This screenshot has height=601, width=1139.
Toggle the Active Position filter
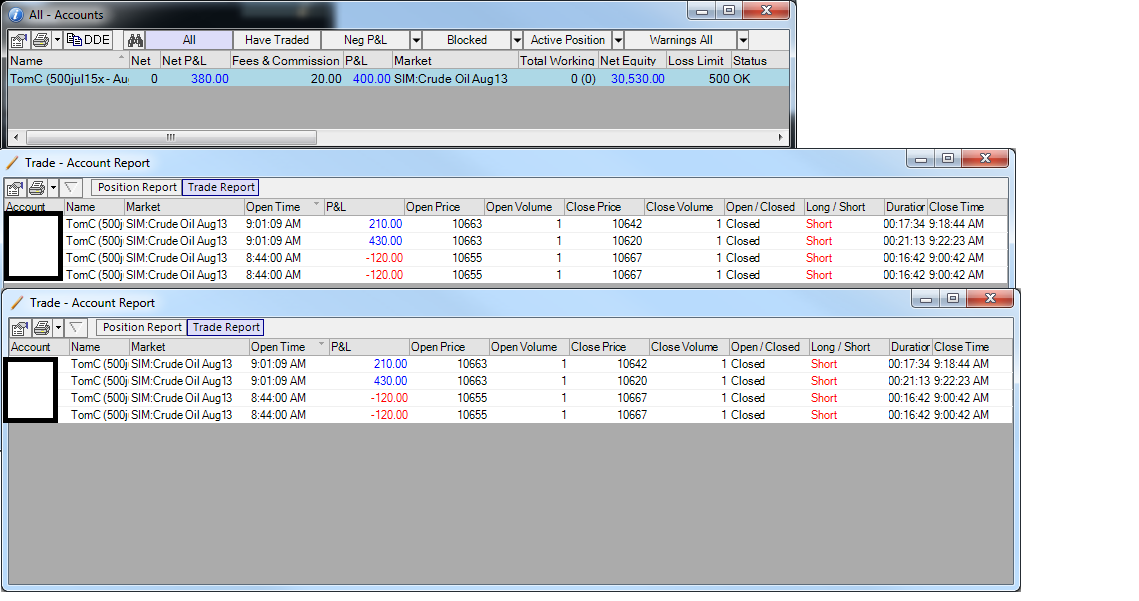[567, 40]
